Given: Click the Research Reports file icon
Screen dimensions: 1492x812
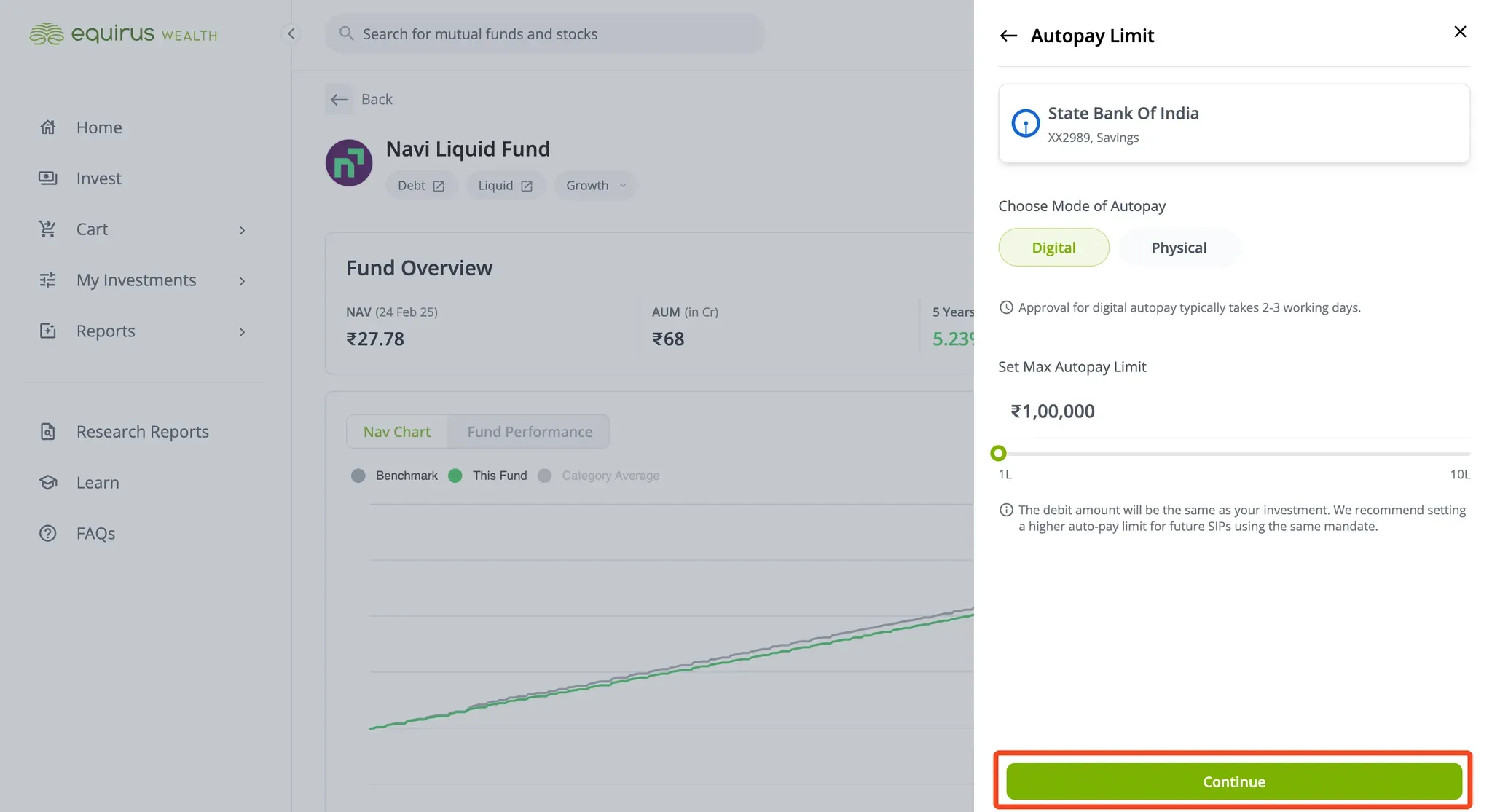Looking at the screenshot, I should (x=48, y=432).
